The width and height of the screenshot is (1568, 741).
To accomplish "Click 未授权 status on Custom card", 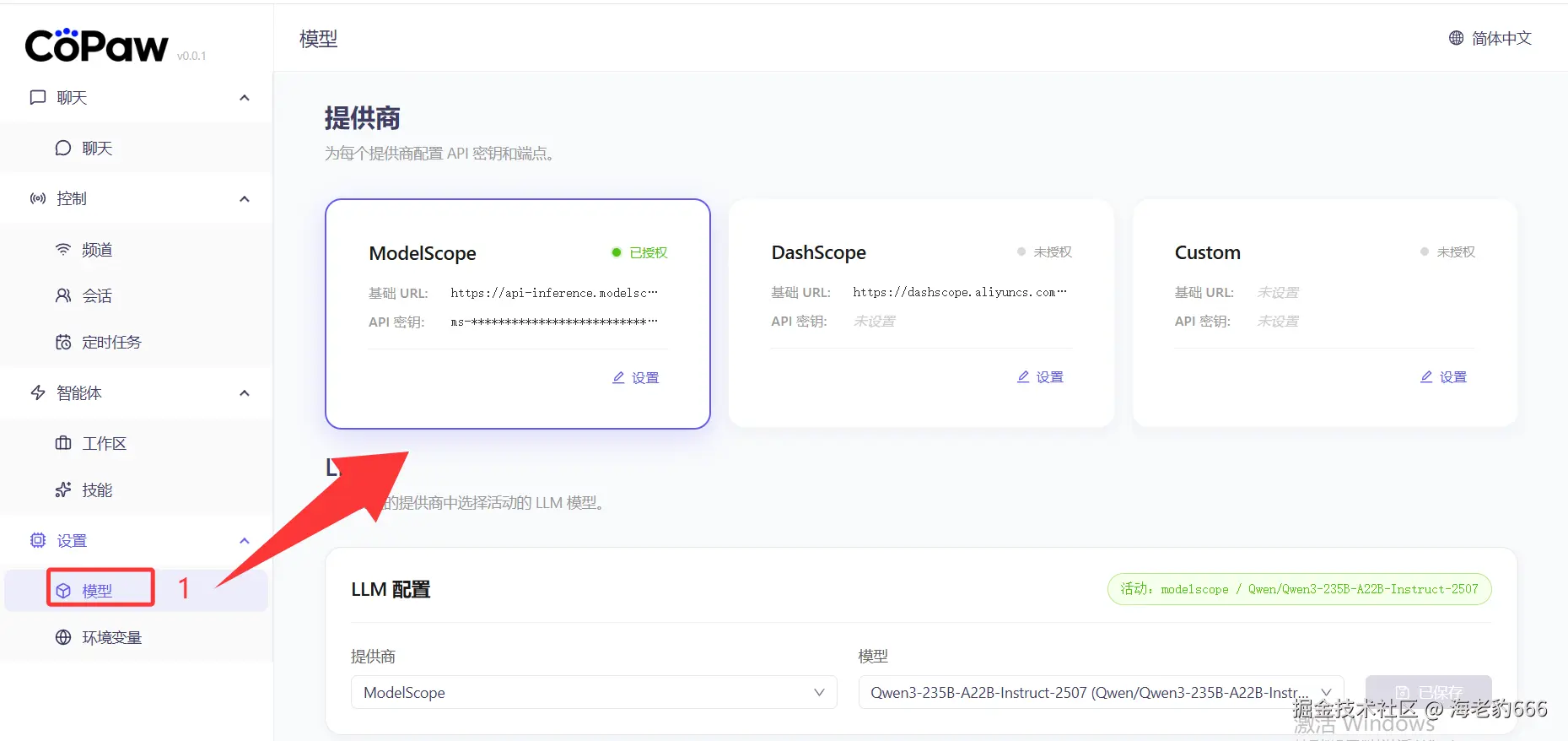I will point(1456,252).
